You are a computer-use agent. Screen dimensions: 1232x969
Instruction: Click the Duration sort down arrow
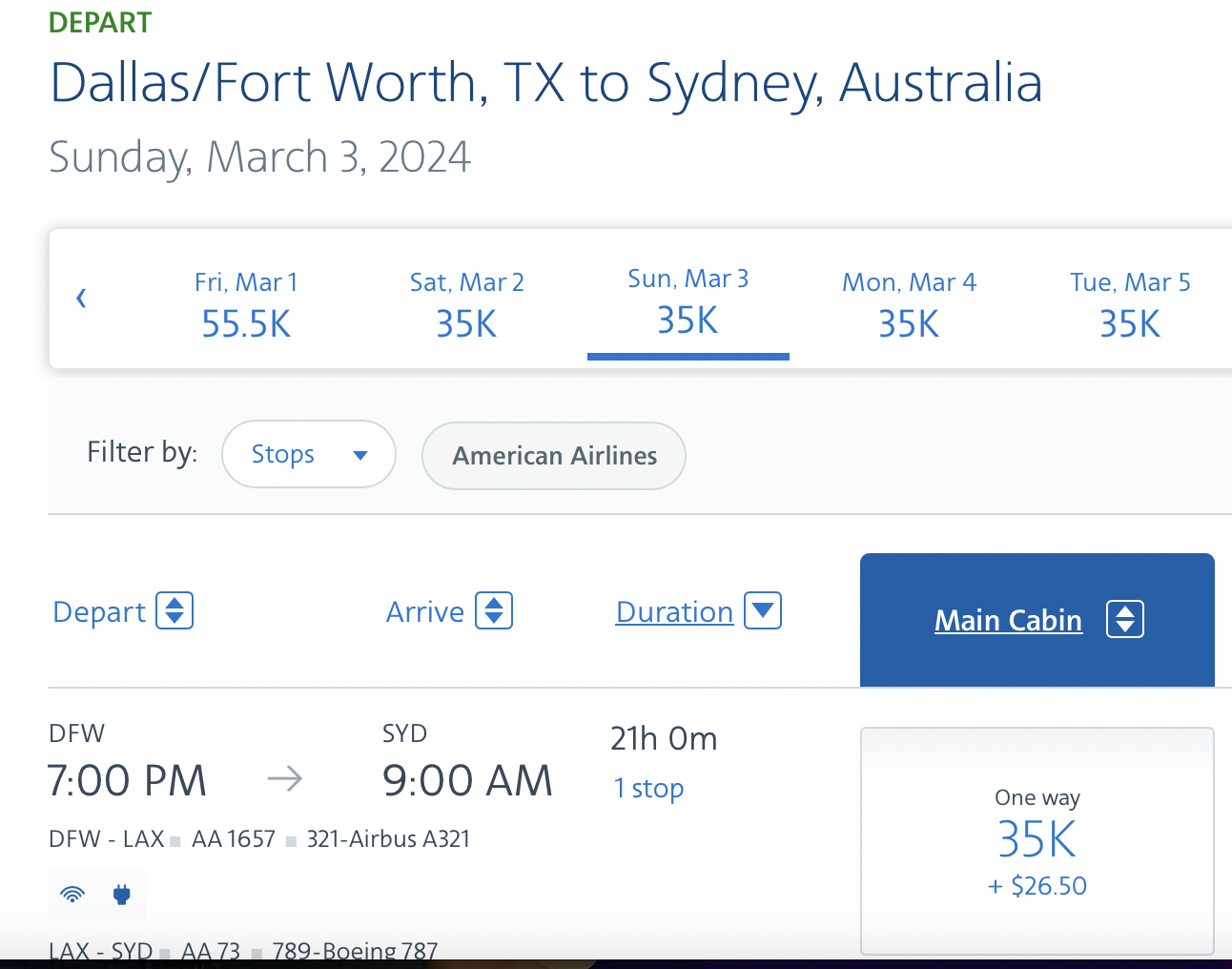(763, 610)
